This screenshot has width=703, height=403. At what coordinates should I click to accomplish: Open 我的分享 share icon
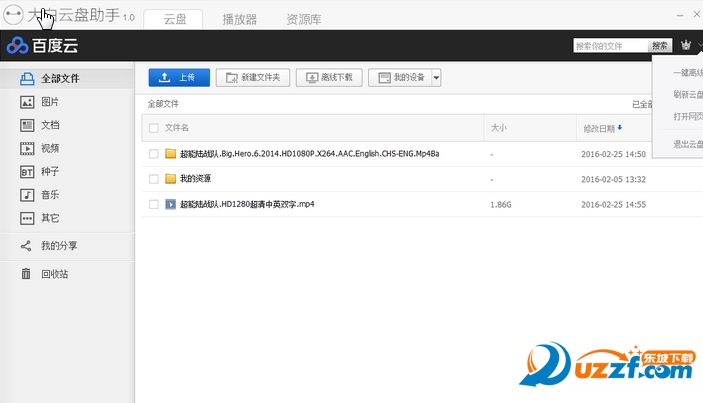click(x=26, y=246)
